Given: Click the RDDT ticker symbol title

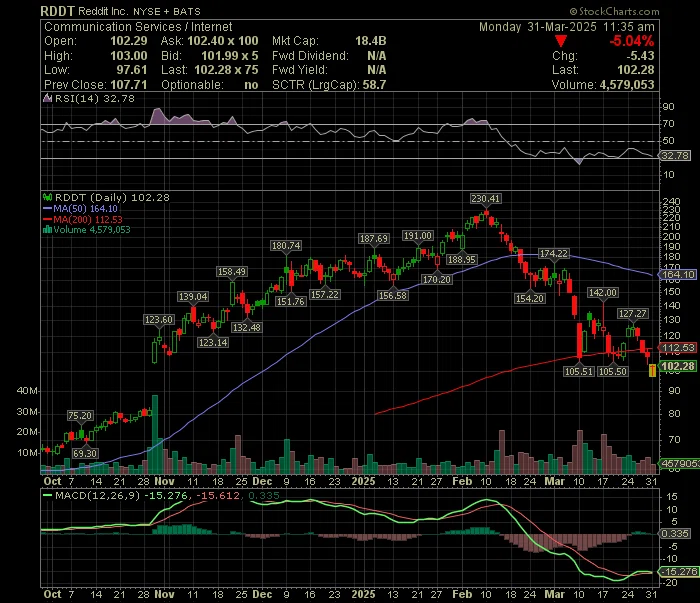Looking at the screenshot, I should [58, 11].
